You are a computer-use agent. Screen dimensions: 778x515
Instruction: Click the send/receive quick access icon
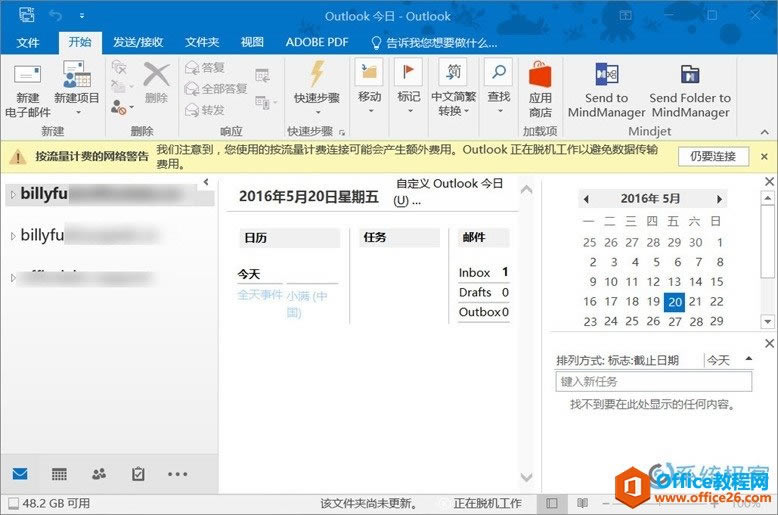tap(26, 15)
